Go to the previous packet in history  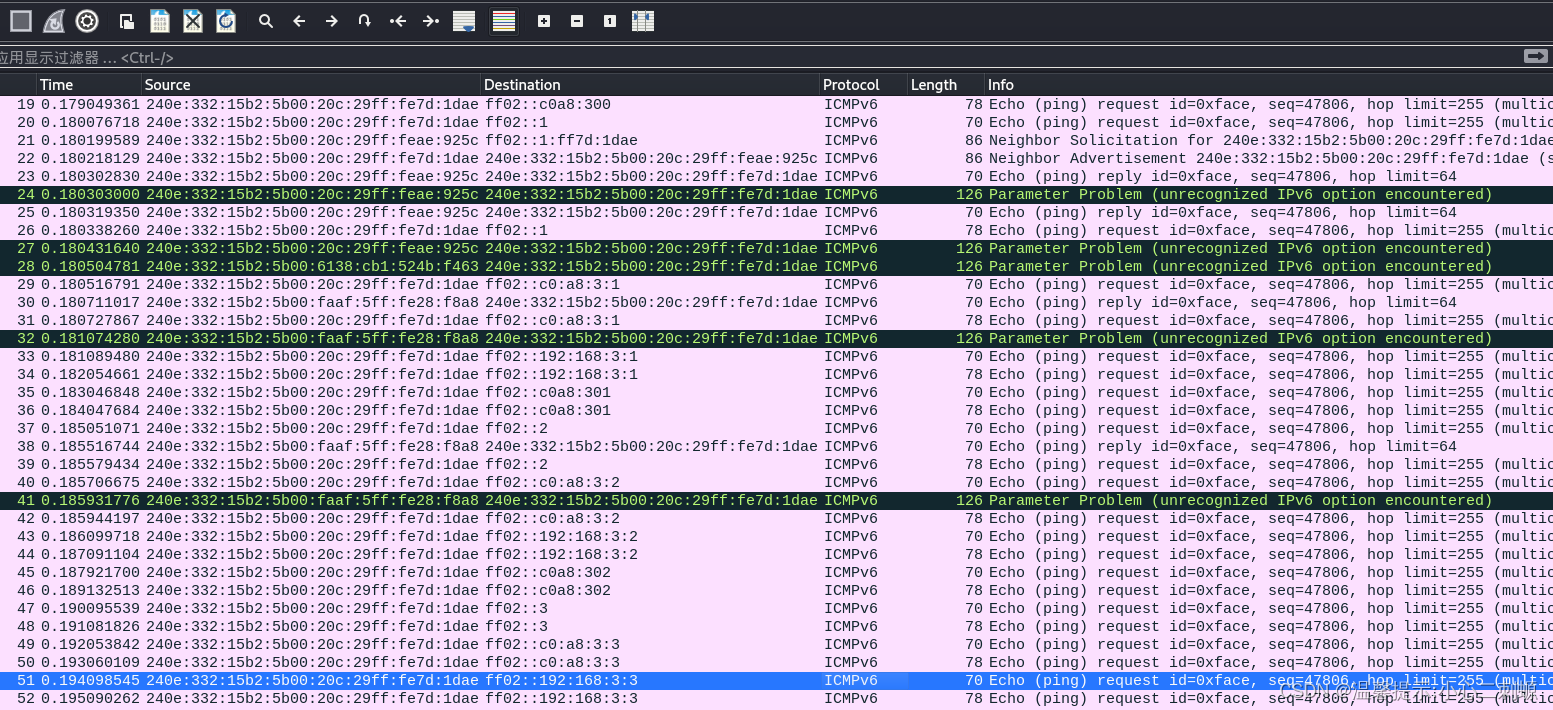299,20
